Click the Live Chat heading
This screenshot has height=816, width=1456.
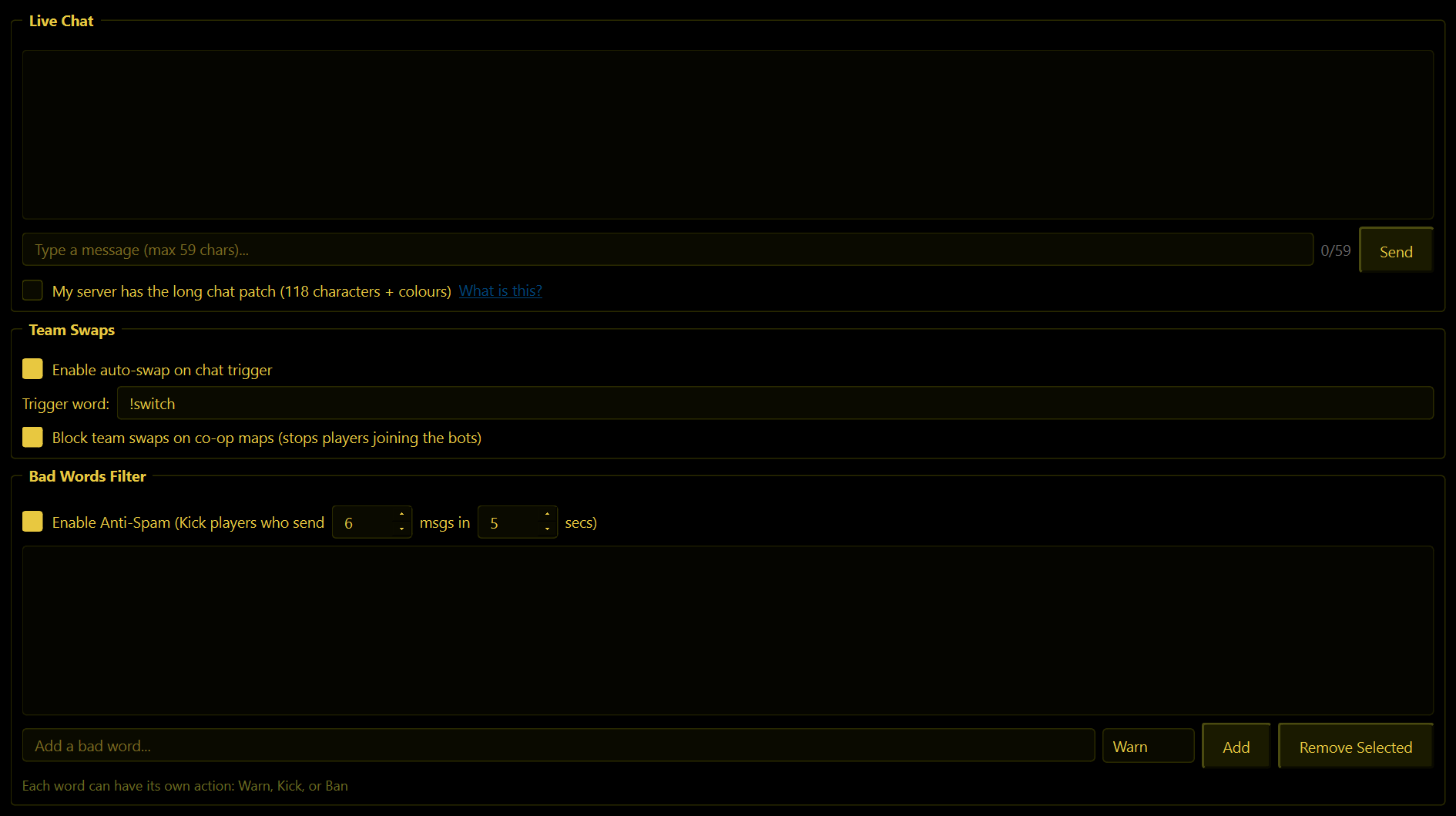pos(61,21)
